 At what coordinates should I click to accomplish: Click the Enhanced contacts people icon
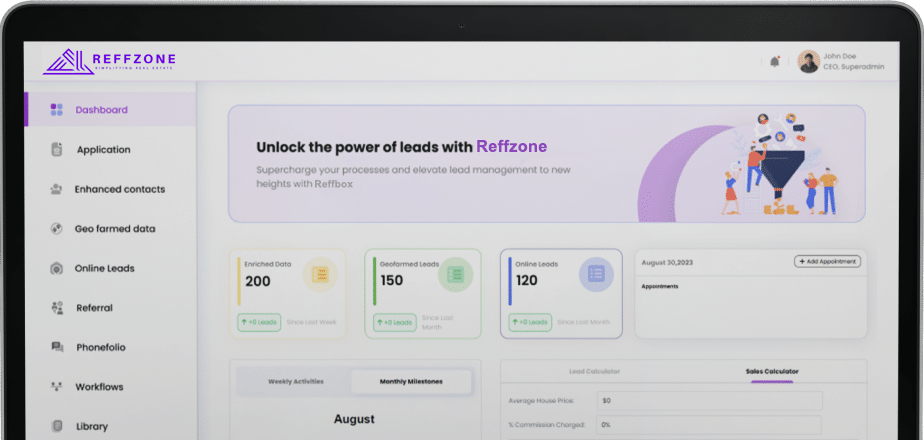[56, 189]
